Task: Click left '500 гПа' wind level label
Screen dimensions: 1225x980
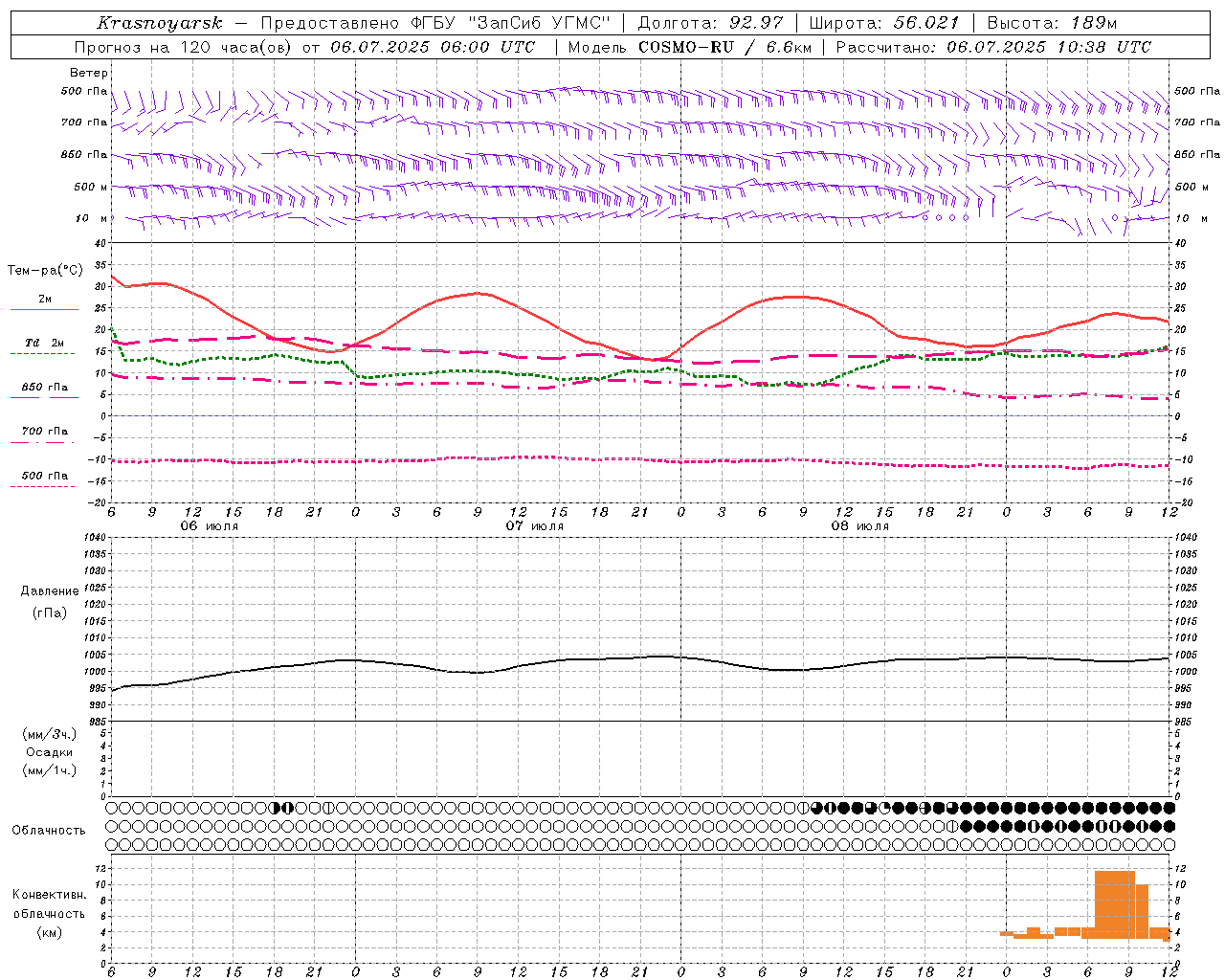Action: coord(84,92)
